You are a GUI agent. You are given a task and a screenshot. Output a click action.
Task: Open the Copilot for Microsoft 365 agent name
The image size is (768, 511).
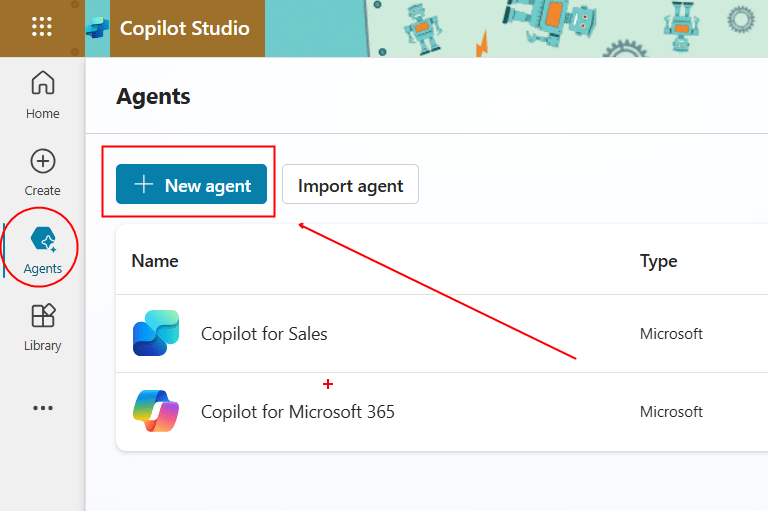pos(297,412)
